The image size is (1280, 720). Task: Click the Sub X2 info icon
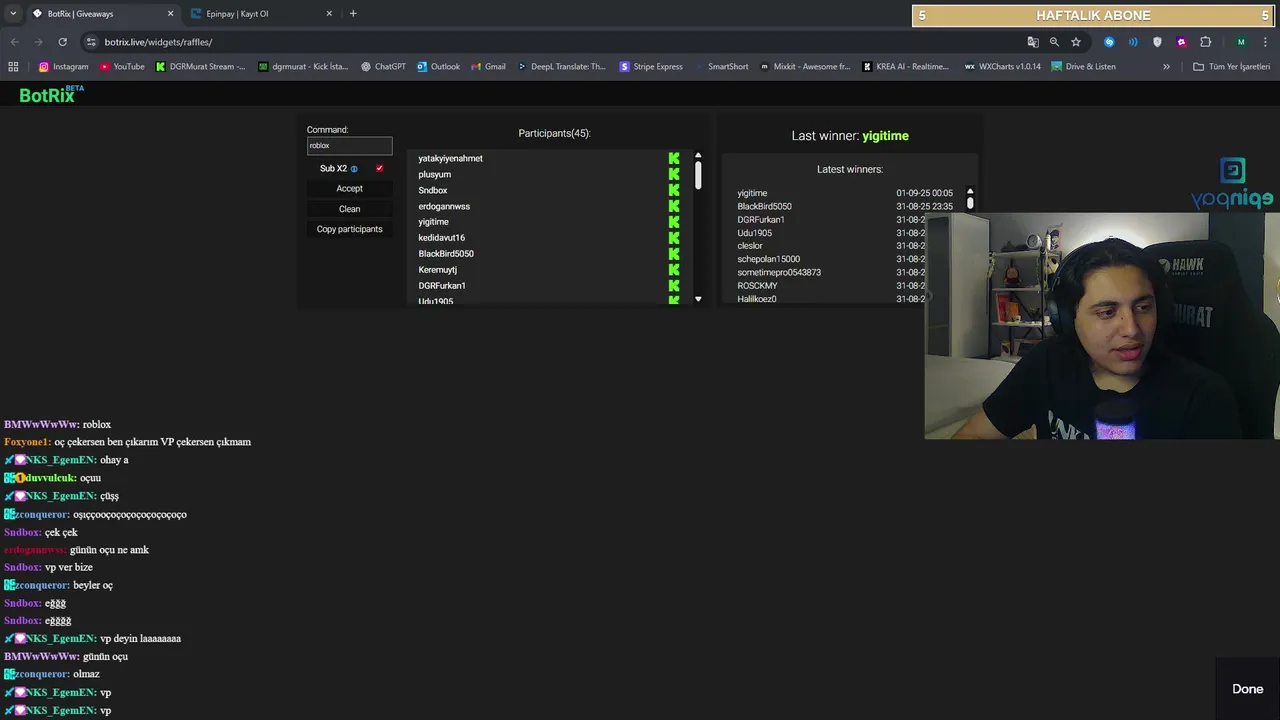click(x=354, y=169)
